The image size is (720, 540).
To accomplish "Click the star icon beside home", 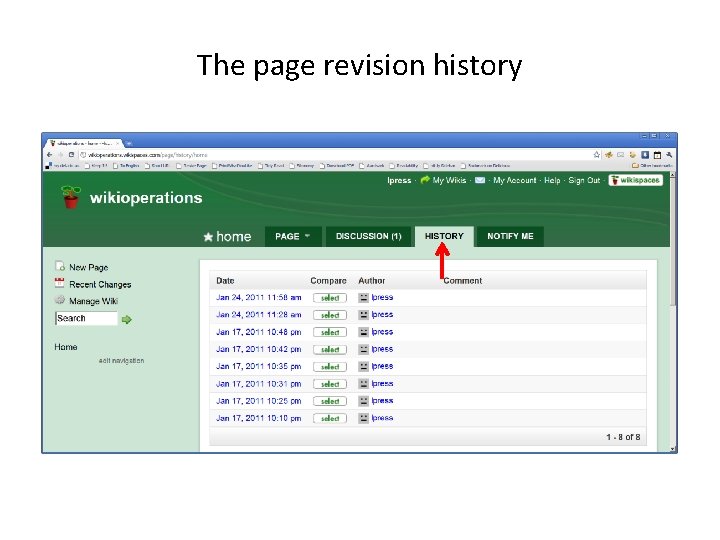I will [208, 237].
